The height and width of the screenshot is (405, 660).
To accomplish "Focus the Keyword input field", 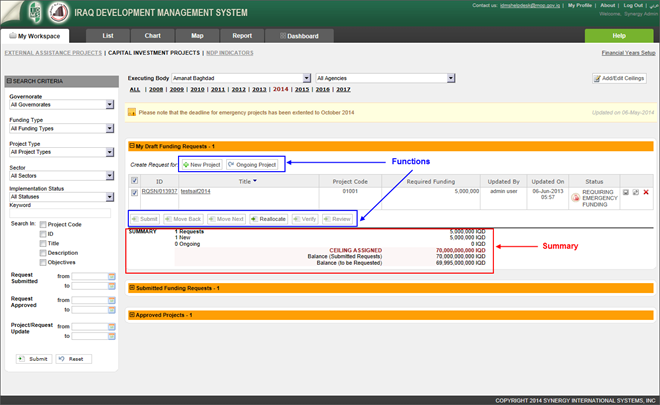I will coord(60,213).
